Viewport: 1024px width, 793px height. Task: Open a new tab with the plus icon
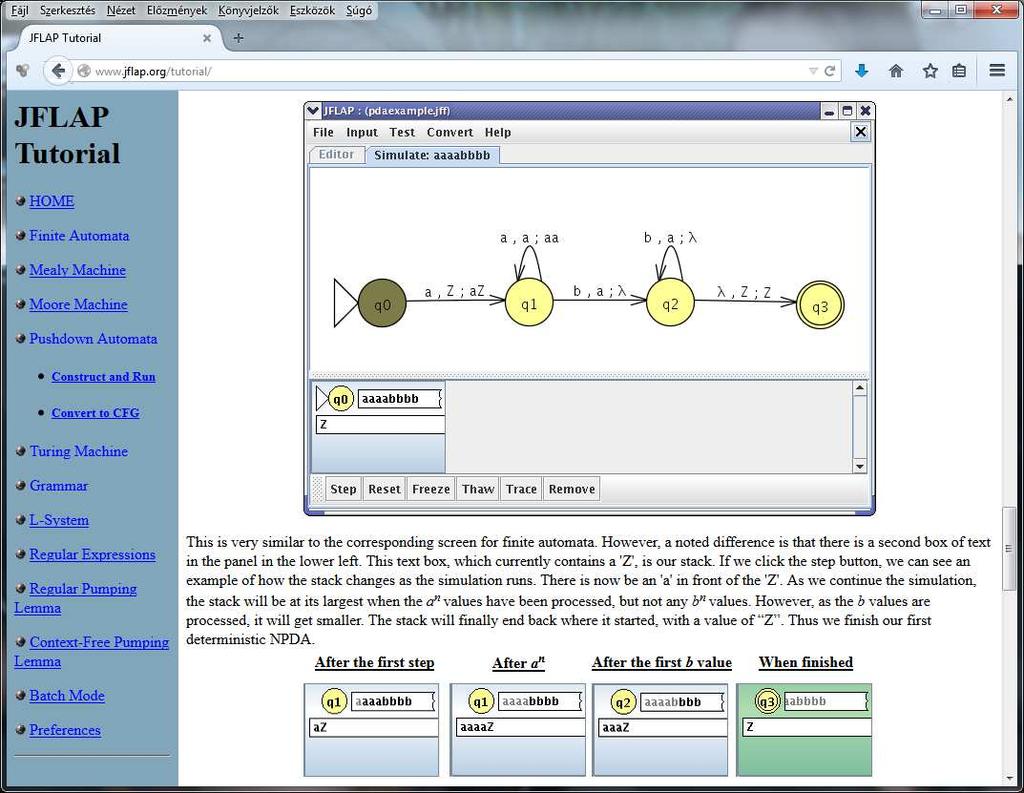tap(238, 38)
